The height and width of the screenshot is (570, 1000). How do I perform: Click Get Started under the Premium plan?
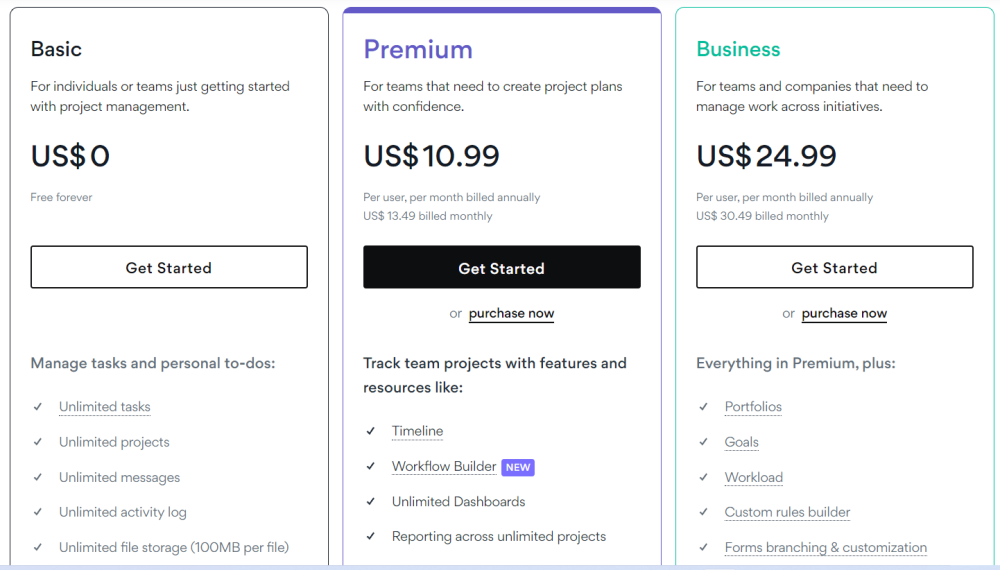coord(501,268)
